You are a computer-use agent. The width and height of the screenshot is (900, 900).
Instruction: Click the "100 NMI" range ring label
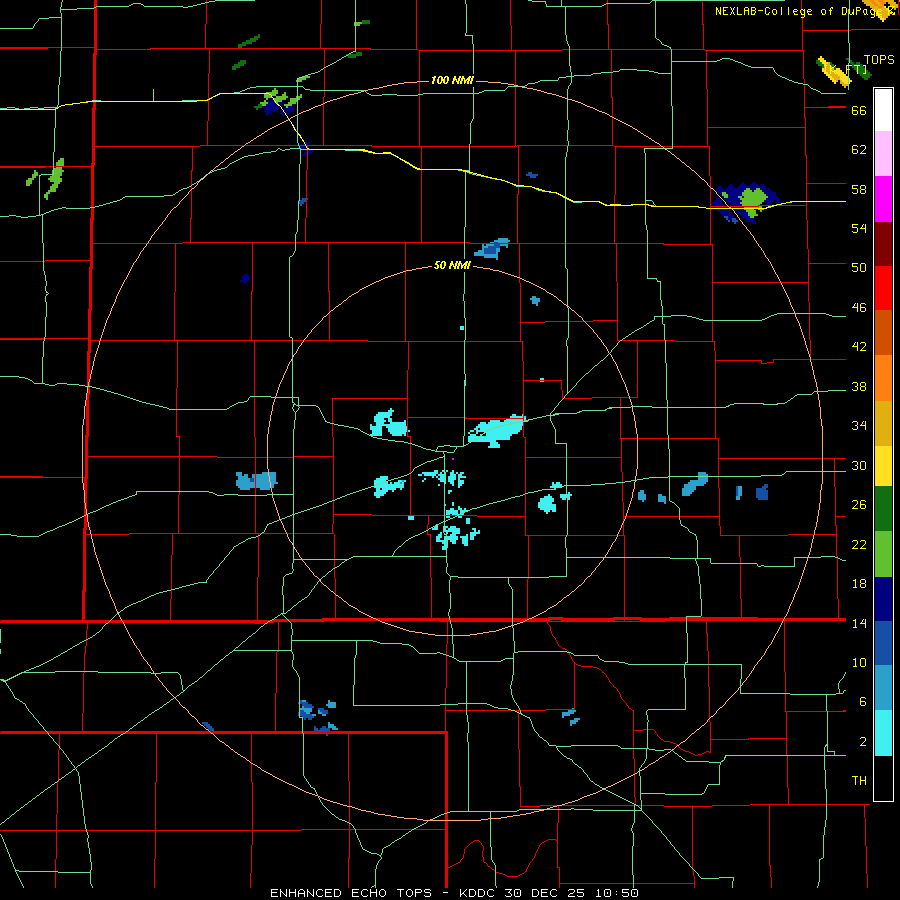tap(452, 80)
